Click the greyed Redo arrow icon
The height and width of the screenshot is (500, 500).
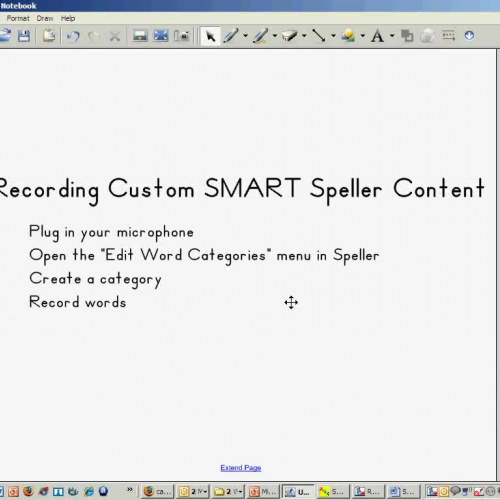(94, 36)
